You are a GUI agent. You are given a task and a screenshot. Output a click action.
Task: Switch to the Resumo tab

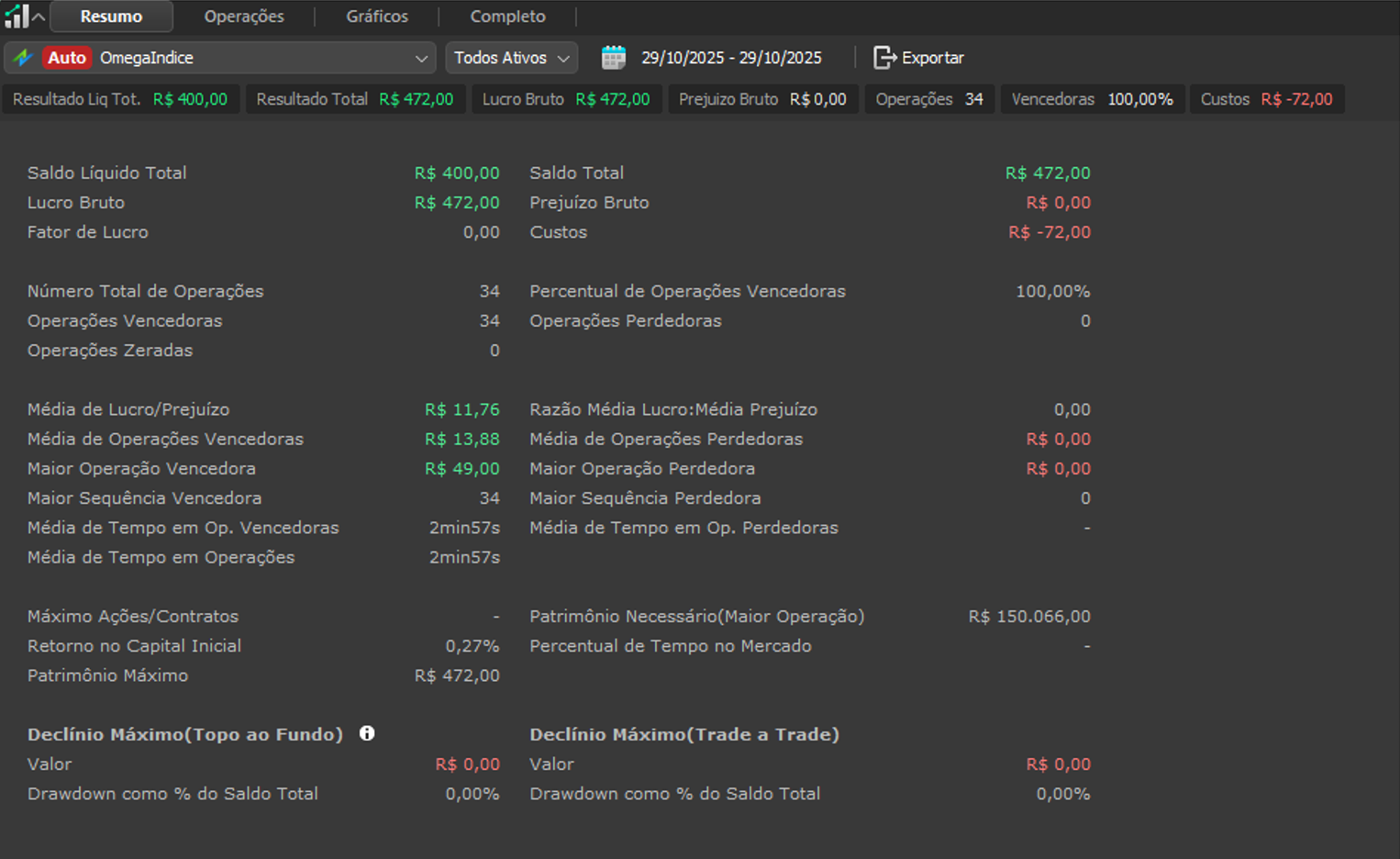[111, 17]
